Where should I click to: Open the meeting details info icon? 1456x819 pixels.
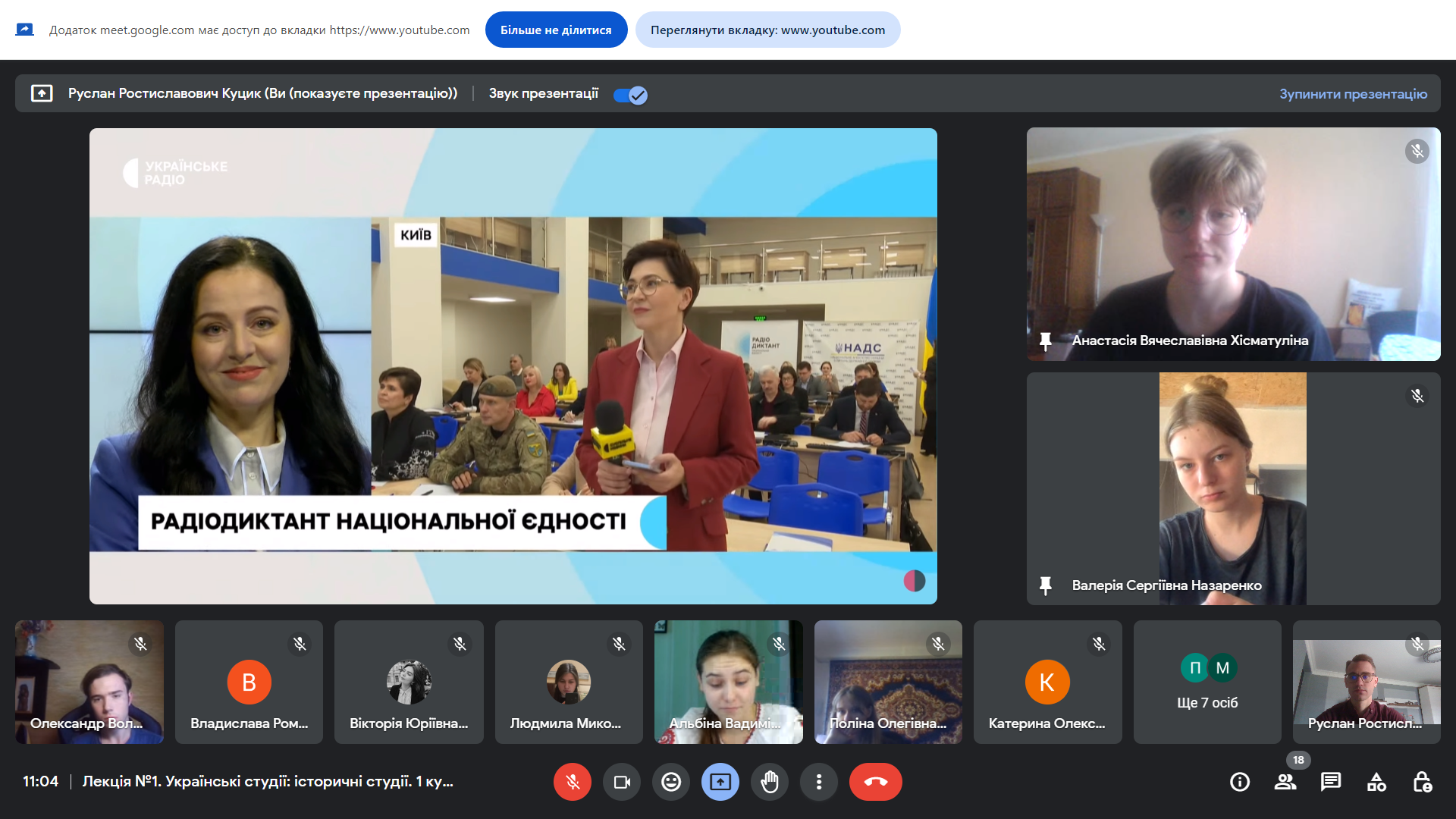(x=1240, y=782)
